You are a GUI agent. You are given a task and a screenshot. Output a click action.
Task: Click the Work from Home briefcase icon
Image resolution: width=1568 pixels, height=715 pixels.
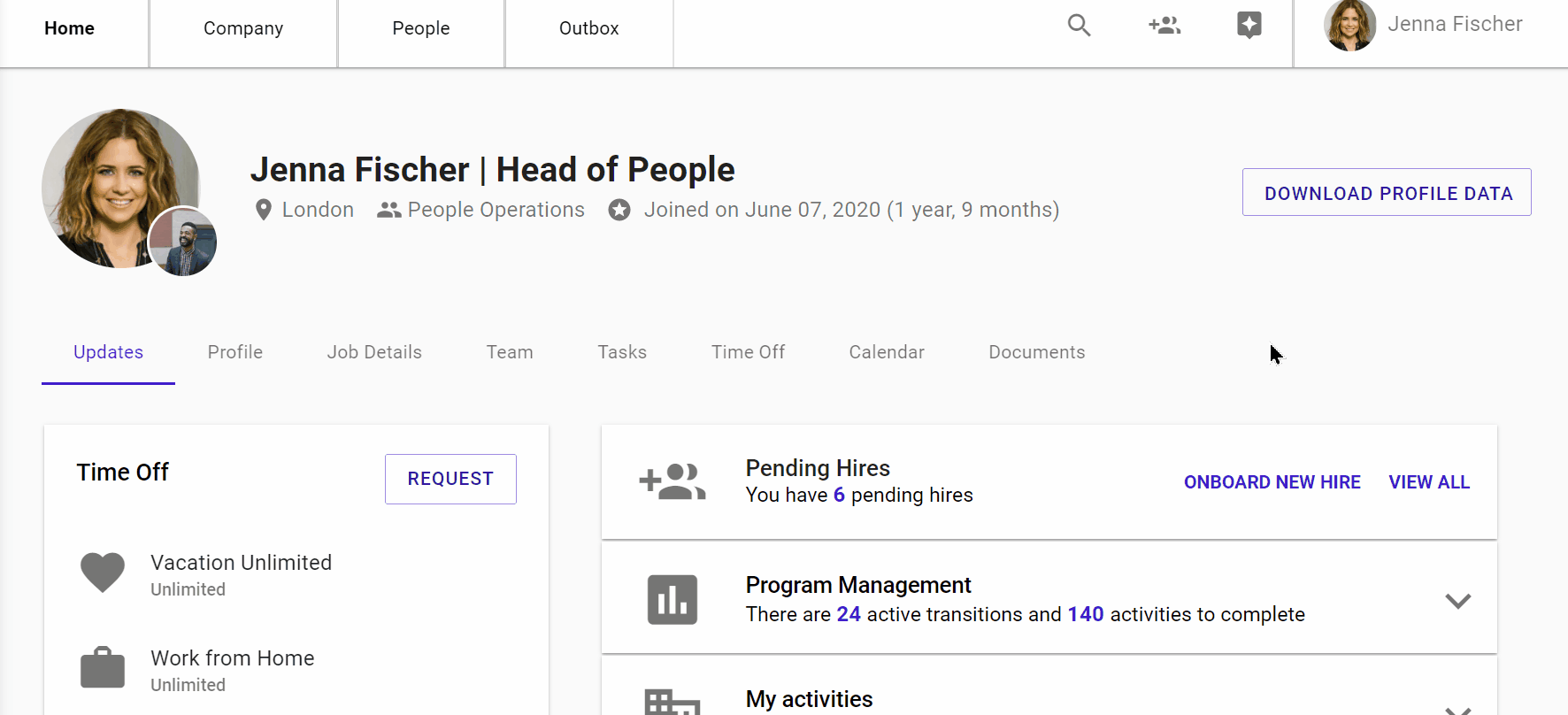[x=103, y=668]
